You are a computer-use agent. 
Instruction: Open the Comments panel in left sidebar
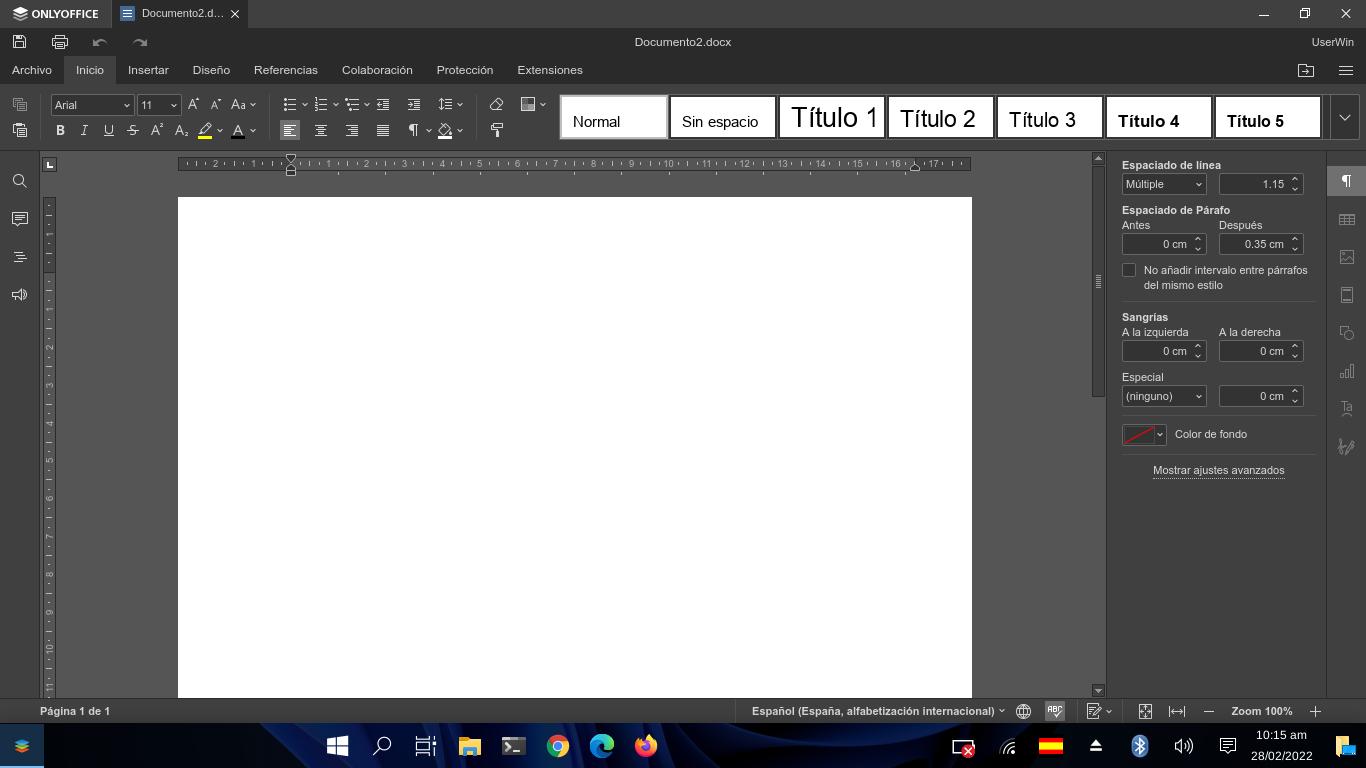pyautogui.click(x=19, y=219)
